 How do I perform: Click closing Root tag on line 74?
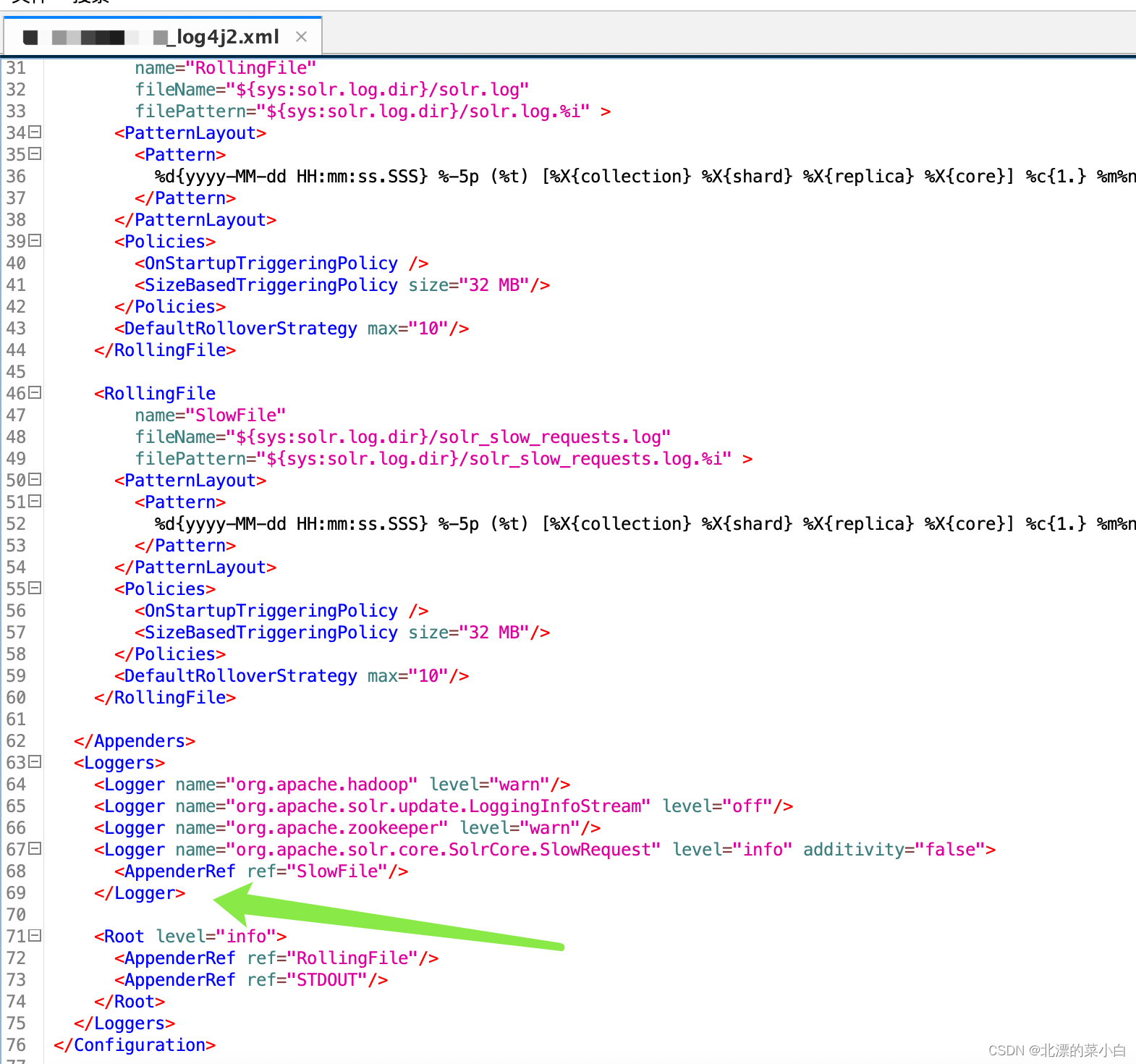(x=130, y=1002)
